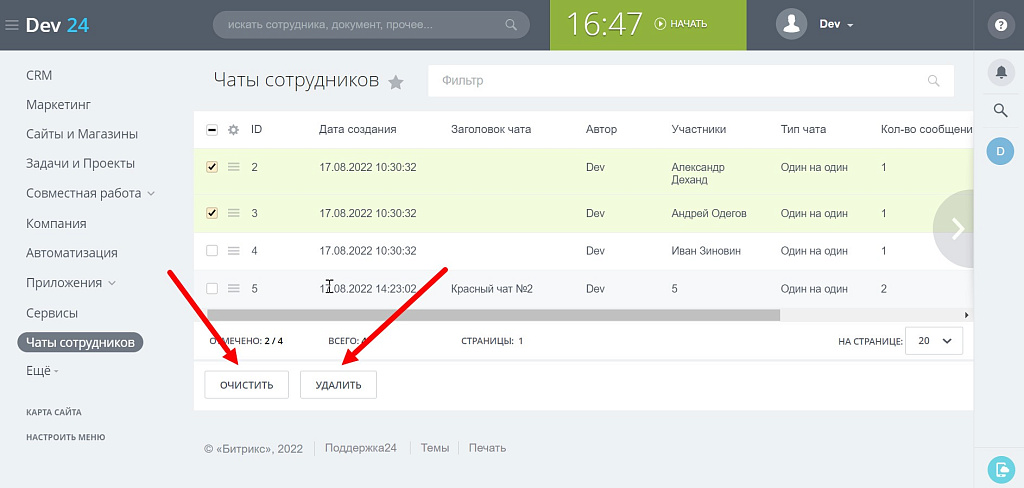Select the checkbox for chat ID 4
The width and height of the screenshot is (1024, 488).
click(212, 251)
